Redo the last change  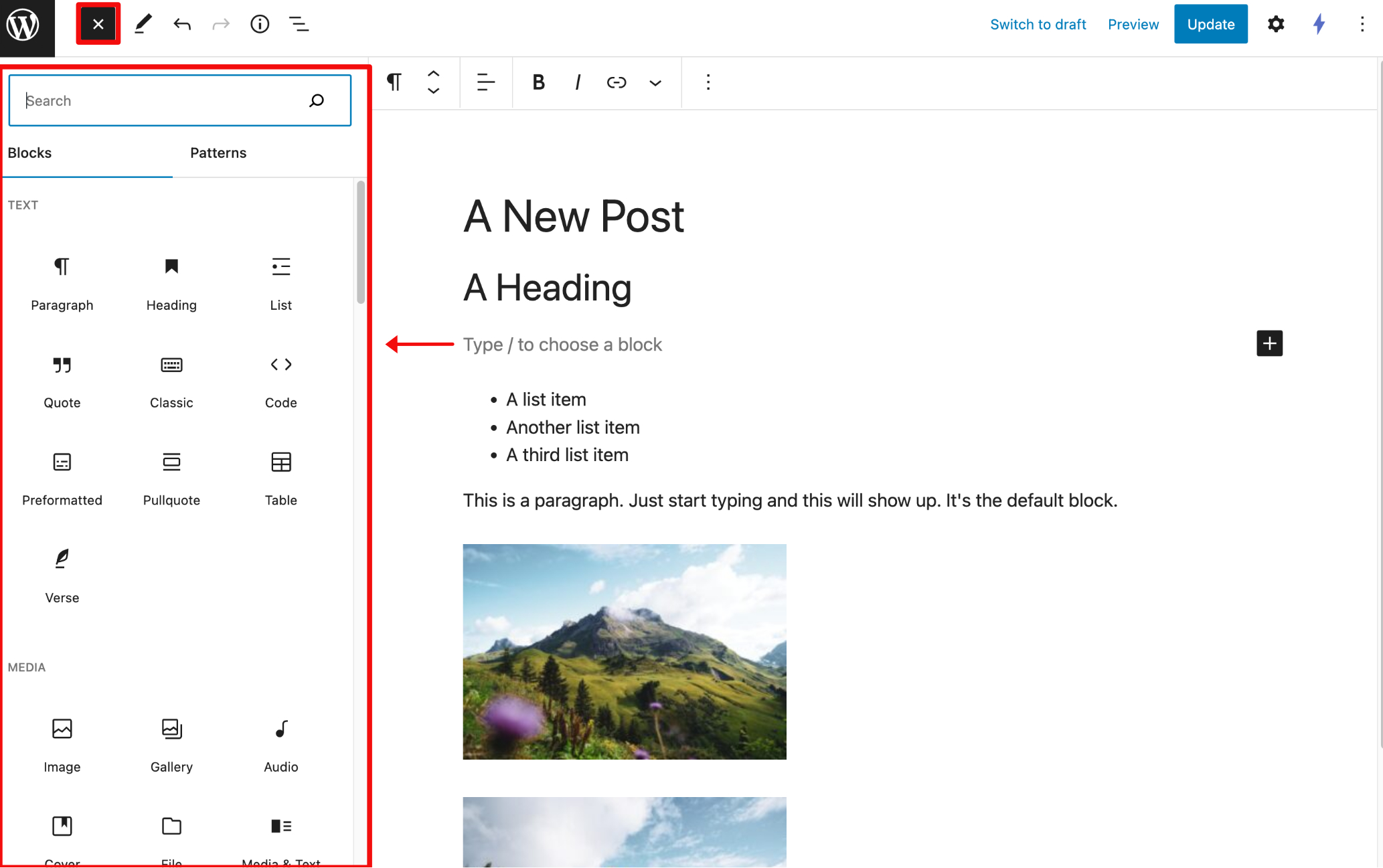point(221,25)
